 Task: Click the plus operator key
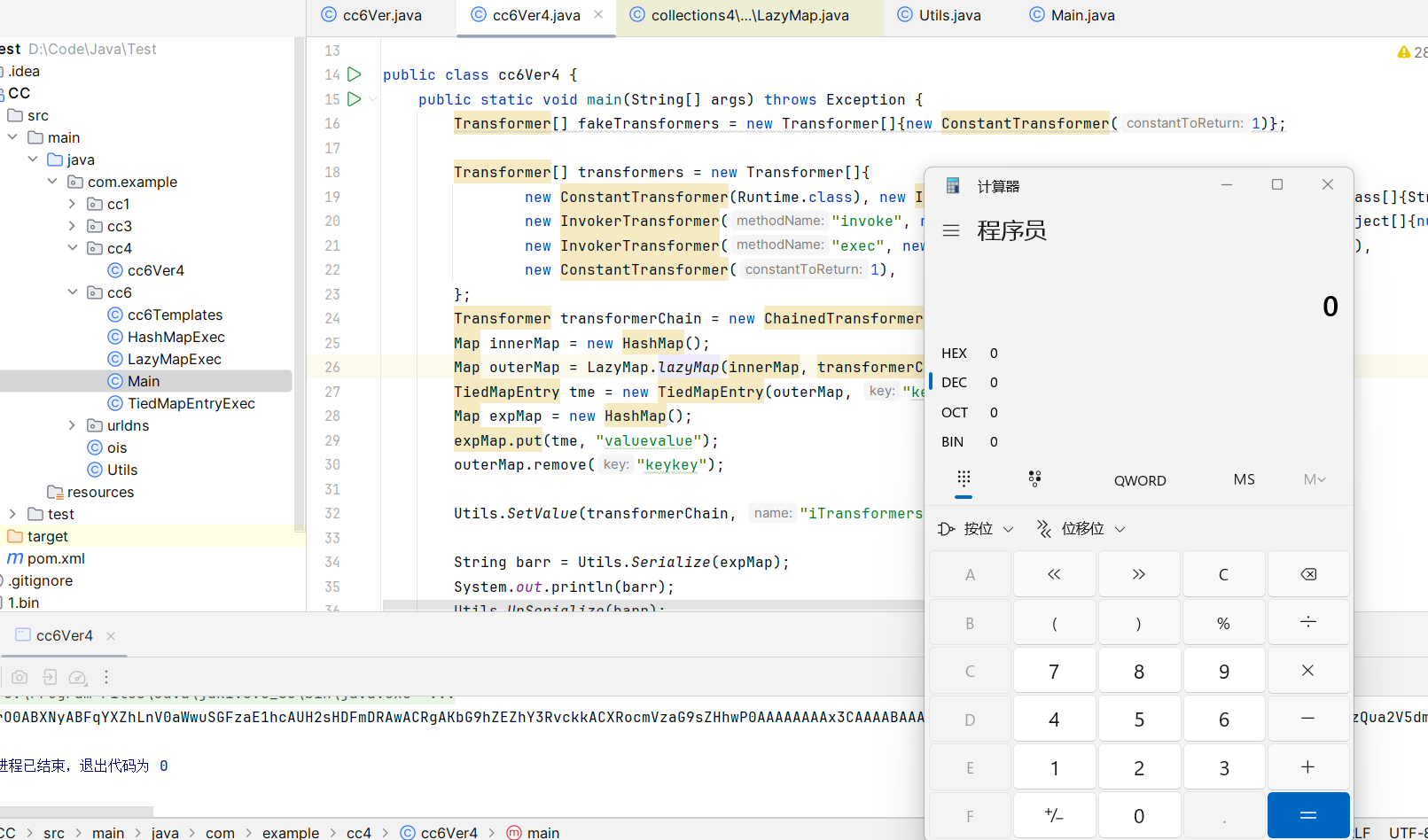coord(1308,767)
